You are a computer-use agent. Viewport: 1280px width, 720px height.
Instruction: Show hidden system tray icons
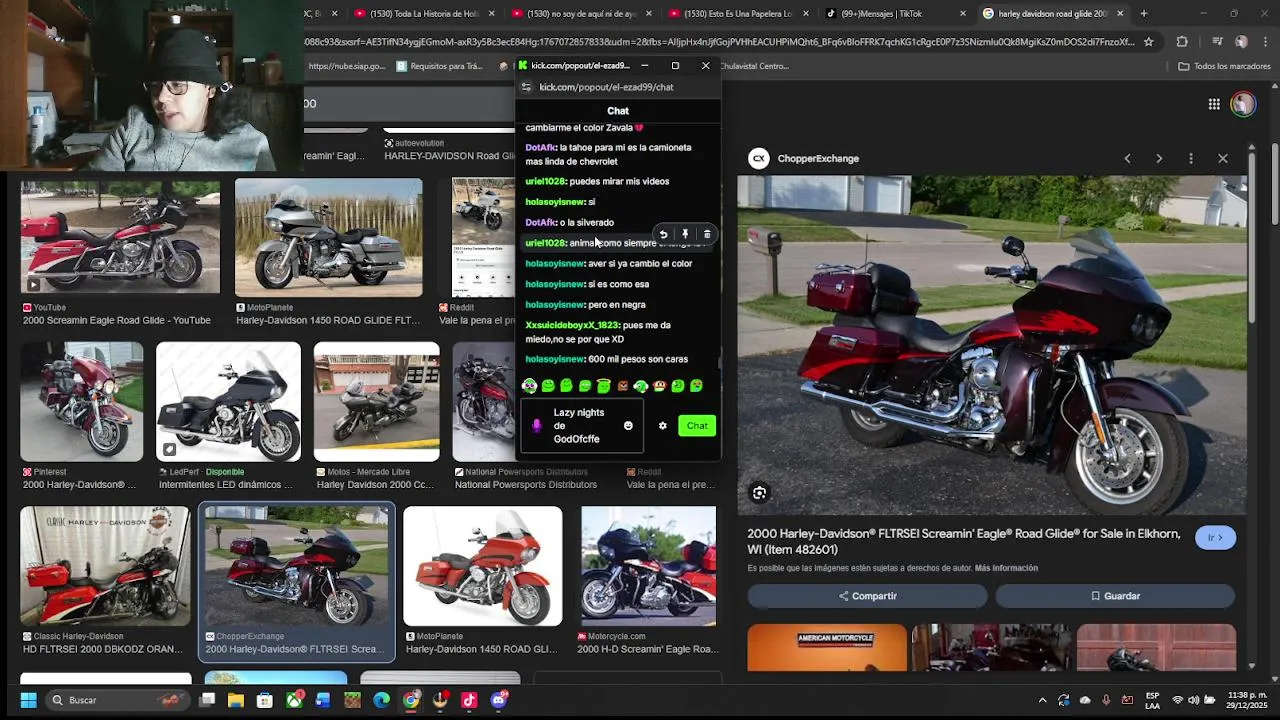tap(1042, 700)
